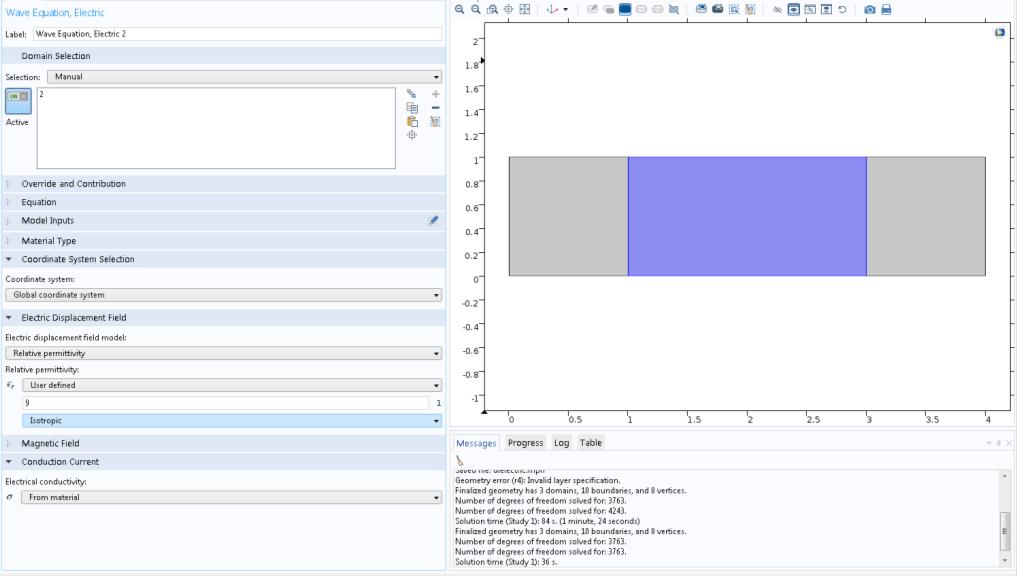Open Electrical conductivity From material dropdown
The width and height of the screenshot is (1017, 576).
click(232, 498)
